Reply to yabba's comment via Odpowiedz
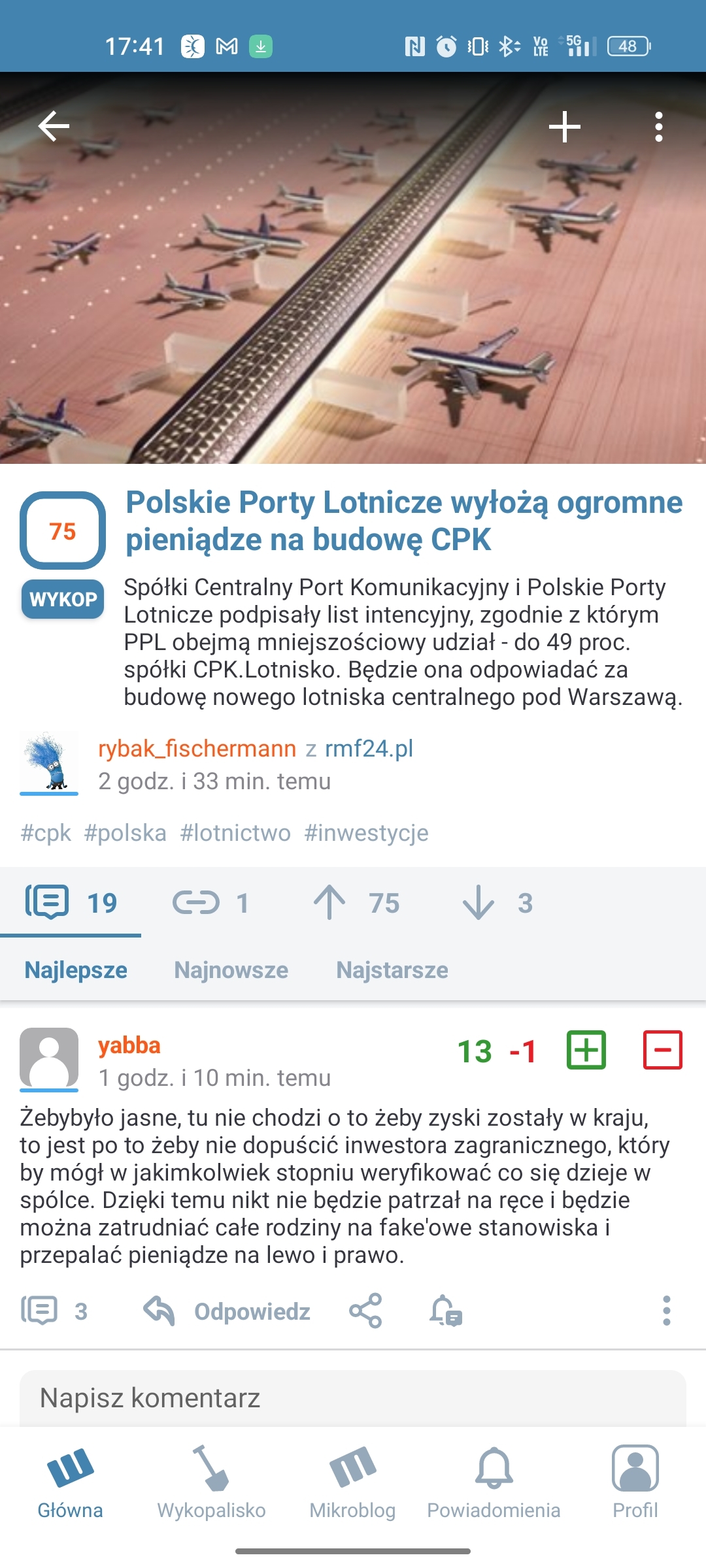706x1568 pixels. (227, 1311)
